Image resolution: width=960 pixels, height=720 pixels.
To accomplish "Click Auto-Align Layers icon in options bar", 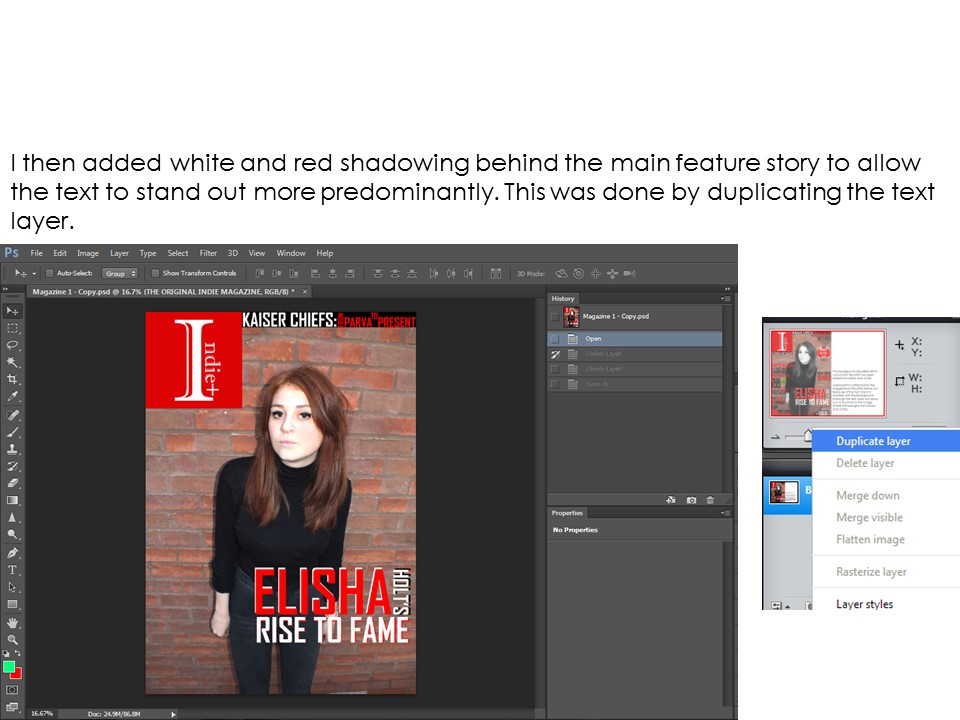I will (x=496, y=273).
